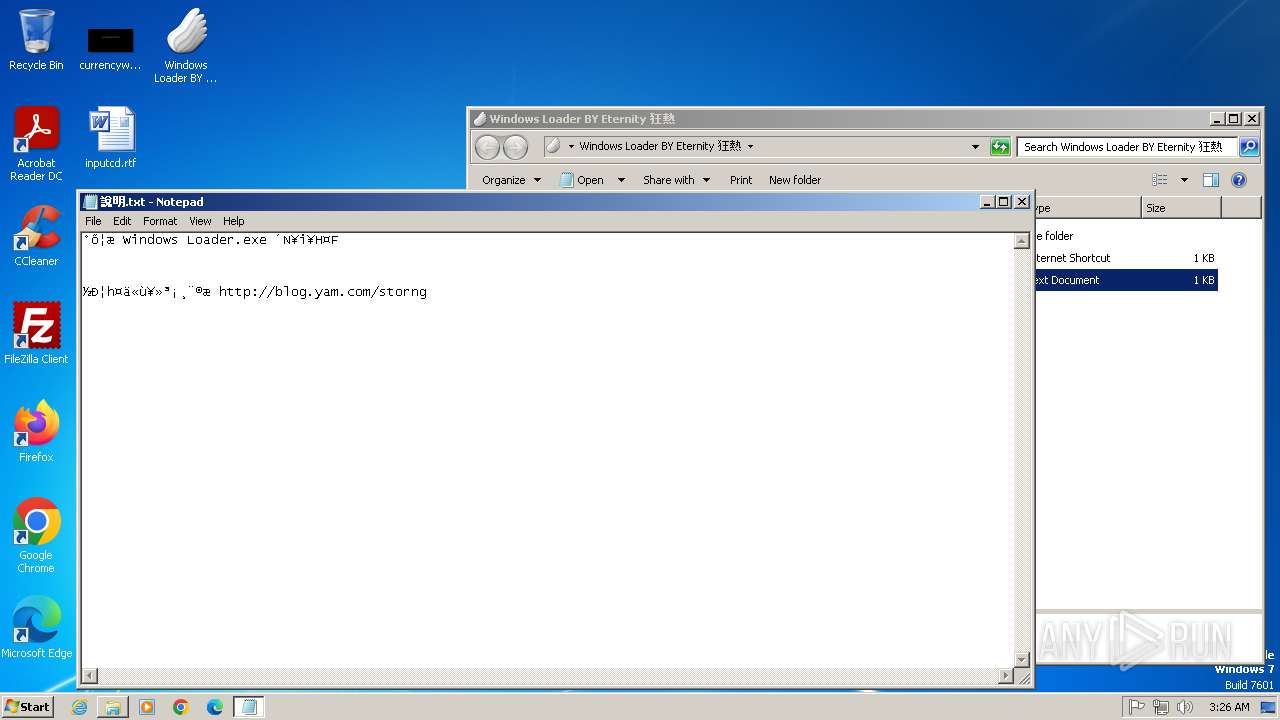Open Share with dropdown menu
Image resolution: width=1280 pixels, height=720 pixels.
(677, 180)
